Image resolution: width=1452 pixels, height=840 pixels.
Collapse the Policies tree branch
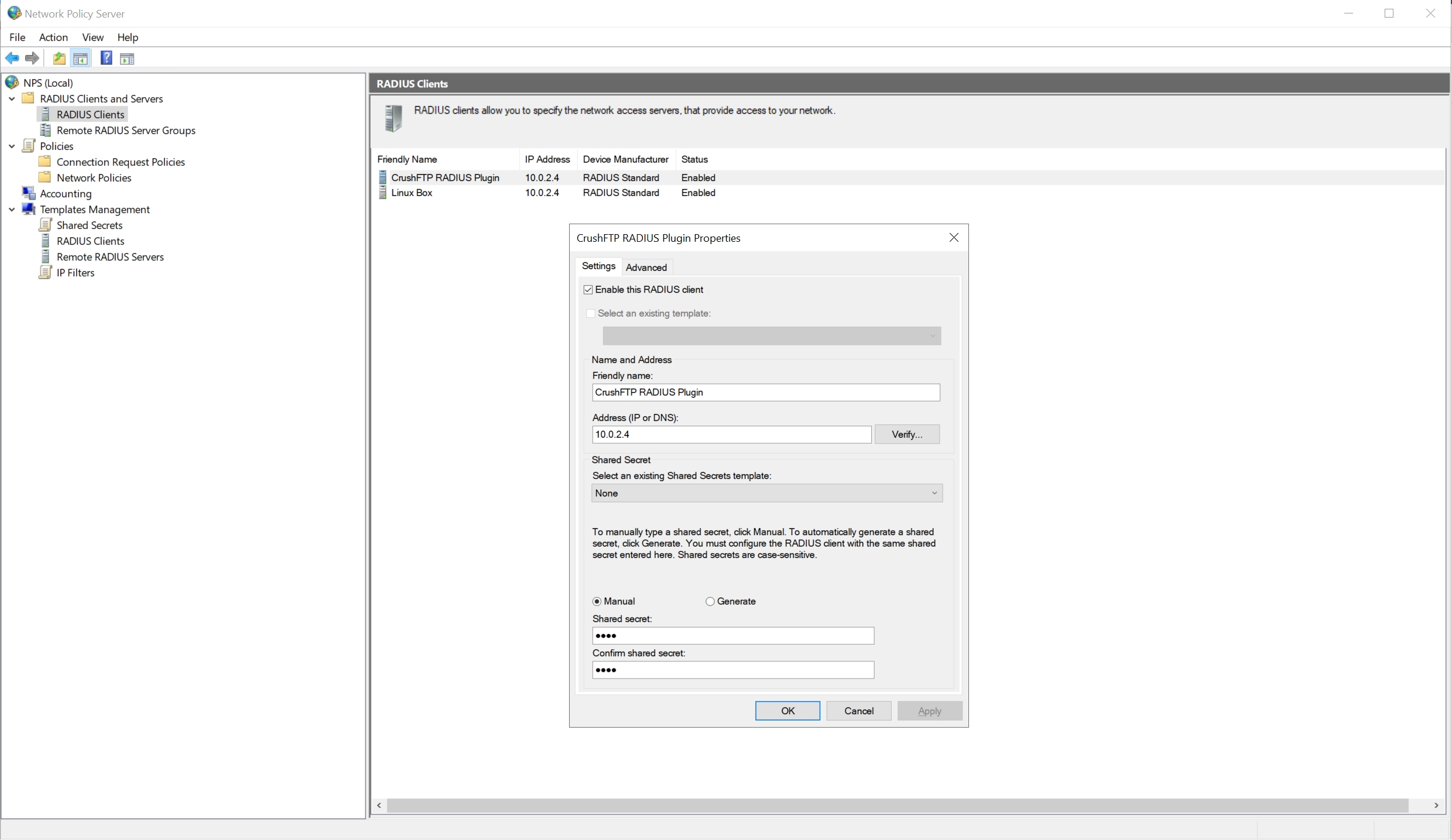click(x=12, y=146)
